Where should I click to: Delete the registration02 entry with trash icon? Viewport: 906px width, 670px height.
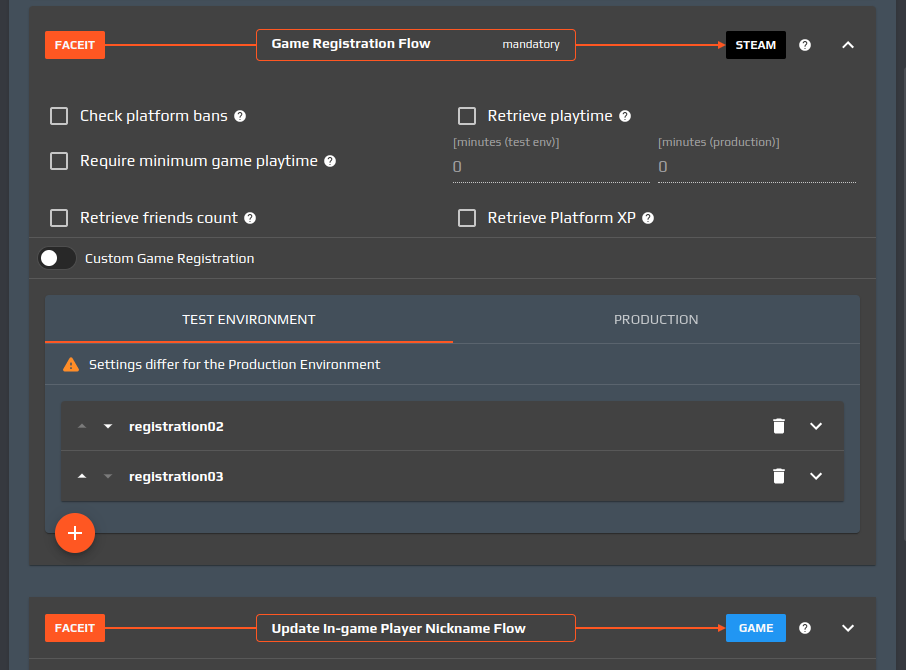779,426
